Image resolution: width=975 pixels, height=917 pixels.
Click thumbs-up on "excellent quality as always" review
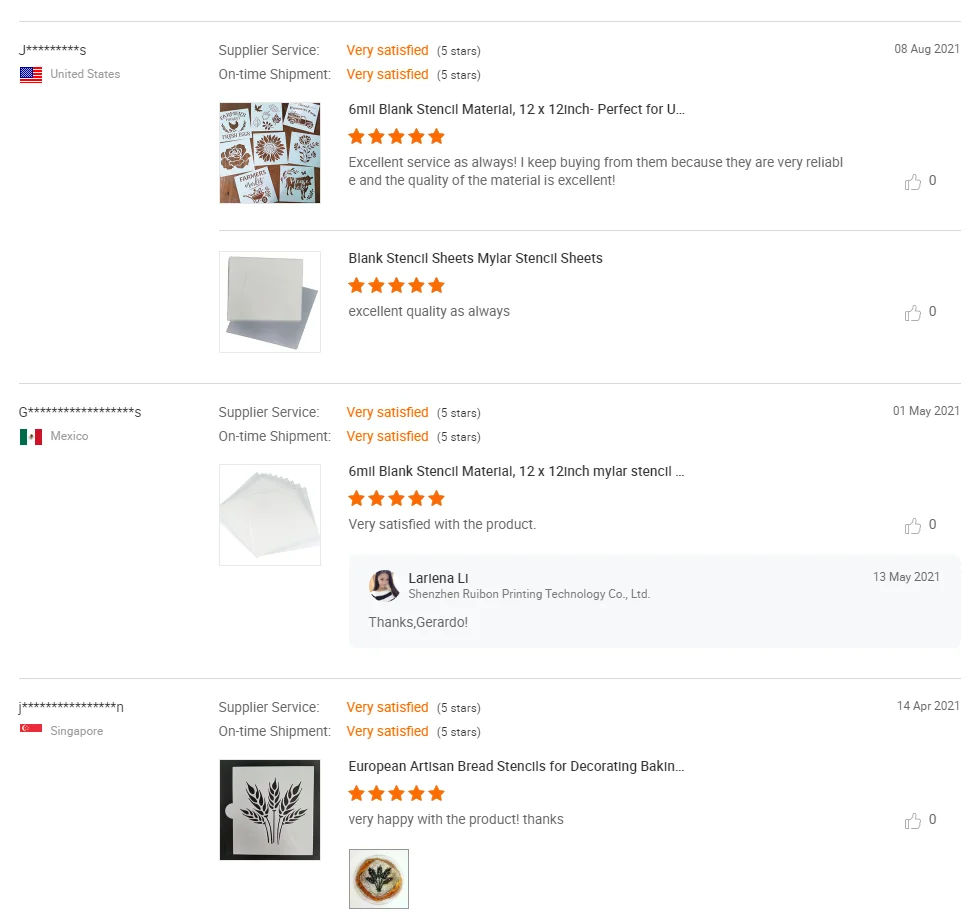912,313
